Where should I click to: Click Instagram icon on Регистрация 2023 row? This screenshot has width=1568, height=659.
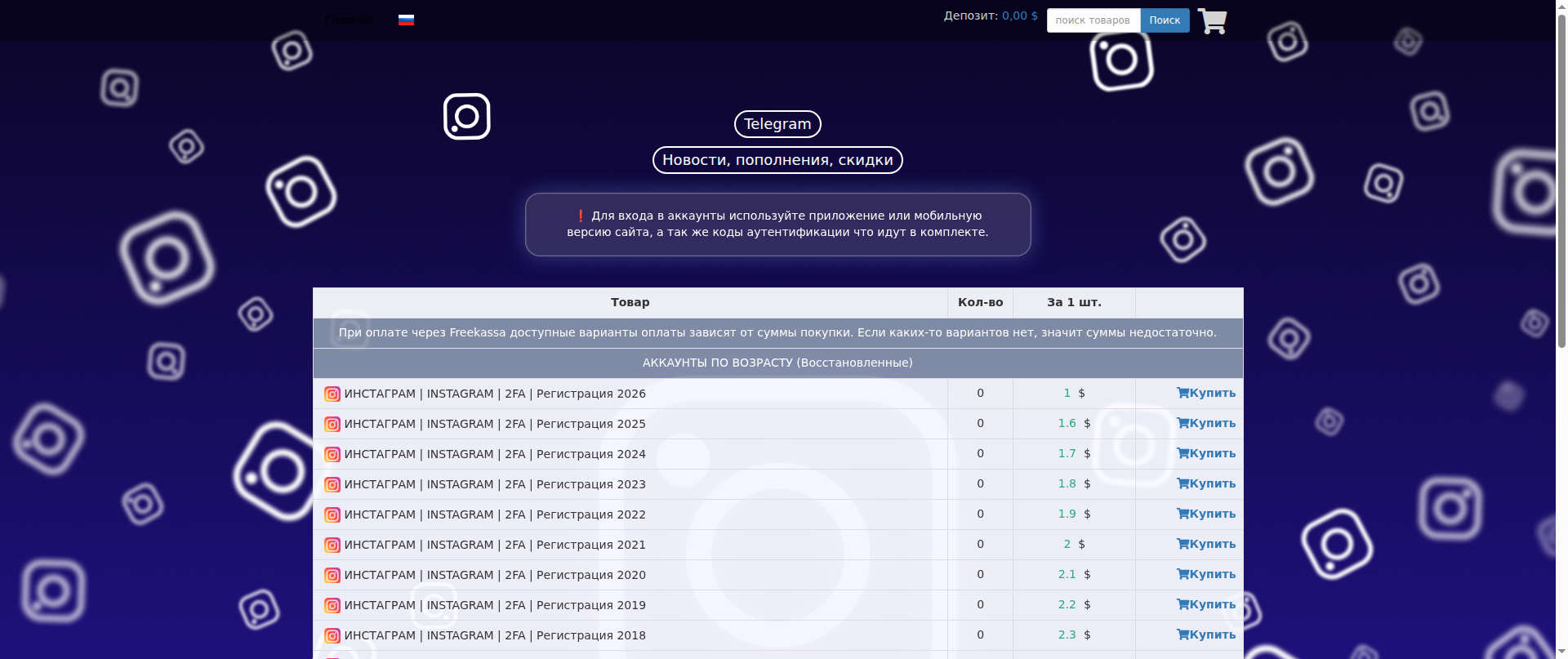click(332, 484)
